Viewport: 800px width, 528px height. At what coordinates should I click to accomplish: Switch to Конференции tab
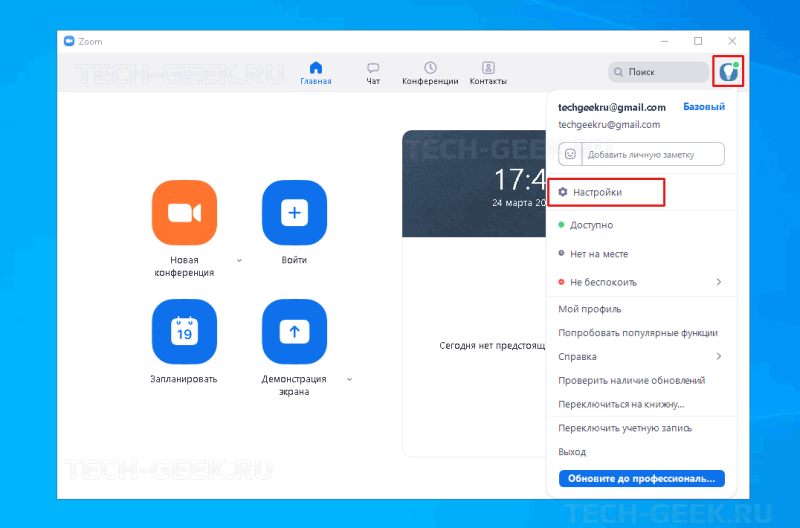[x=430, y=73]
